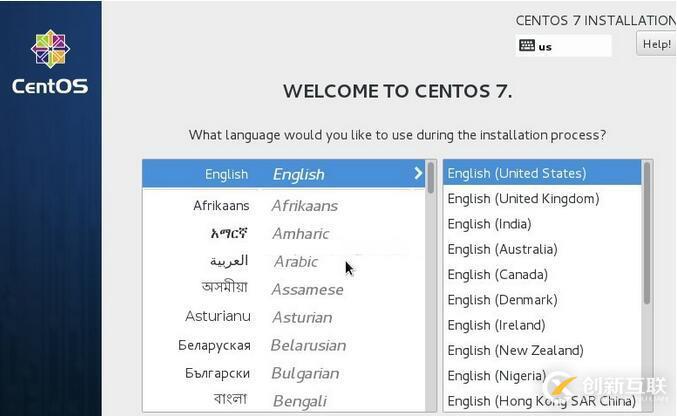The width and height of the screenshot is (677, 416).
Task: Select English in the language list
Action: coord(284,174)
